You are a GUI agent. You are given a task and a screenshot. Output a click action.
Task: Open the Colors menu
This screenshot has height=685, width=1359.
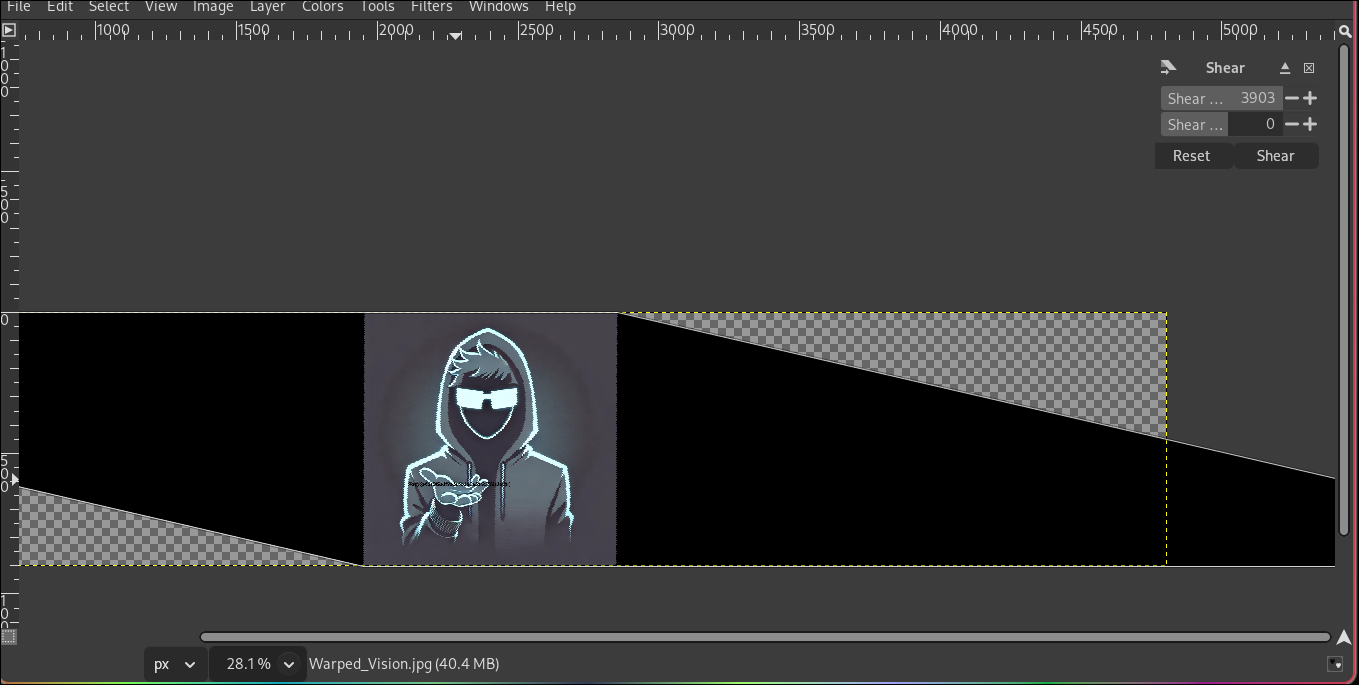[x=322, y=7]
